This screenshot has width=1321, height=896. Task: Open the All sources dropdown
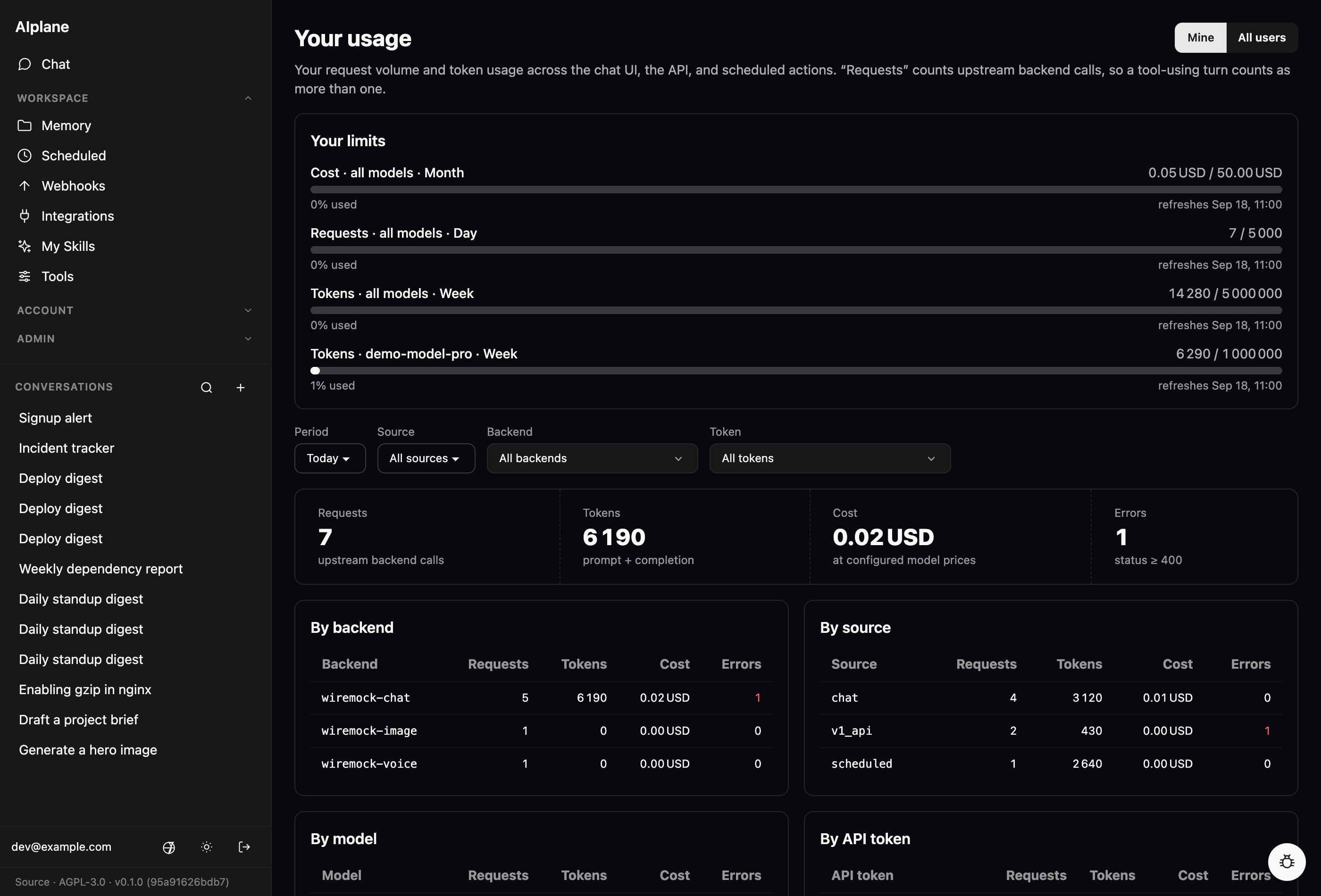tap(426, 458)
